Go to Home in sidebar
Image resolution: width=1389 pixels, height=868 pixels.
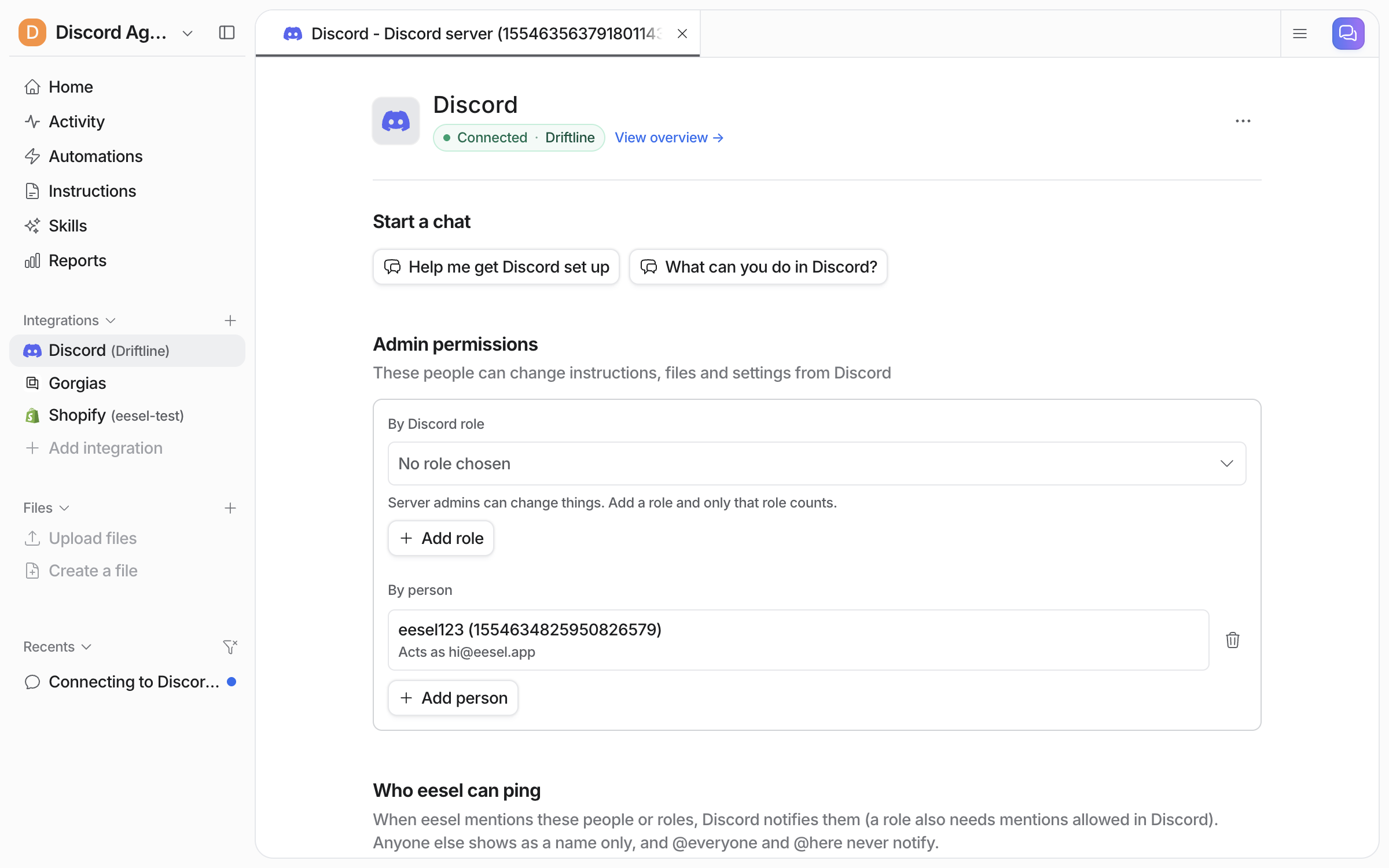coord(127,87)
